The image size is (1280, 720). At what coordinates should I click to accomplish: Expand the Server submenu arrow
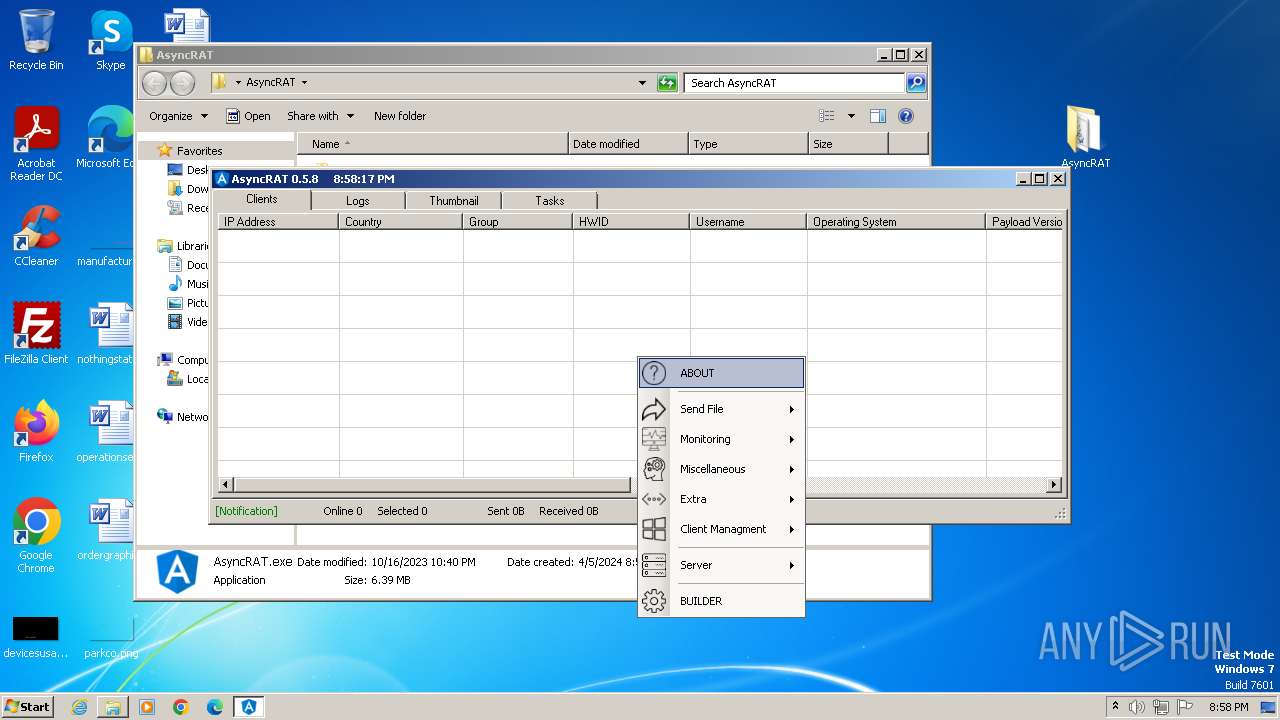pyautogui.click(x=791, y=565)
